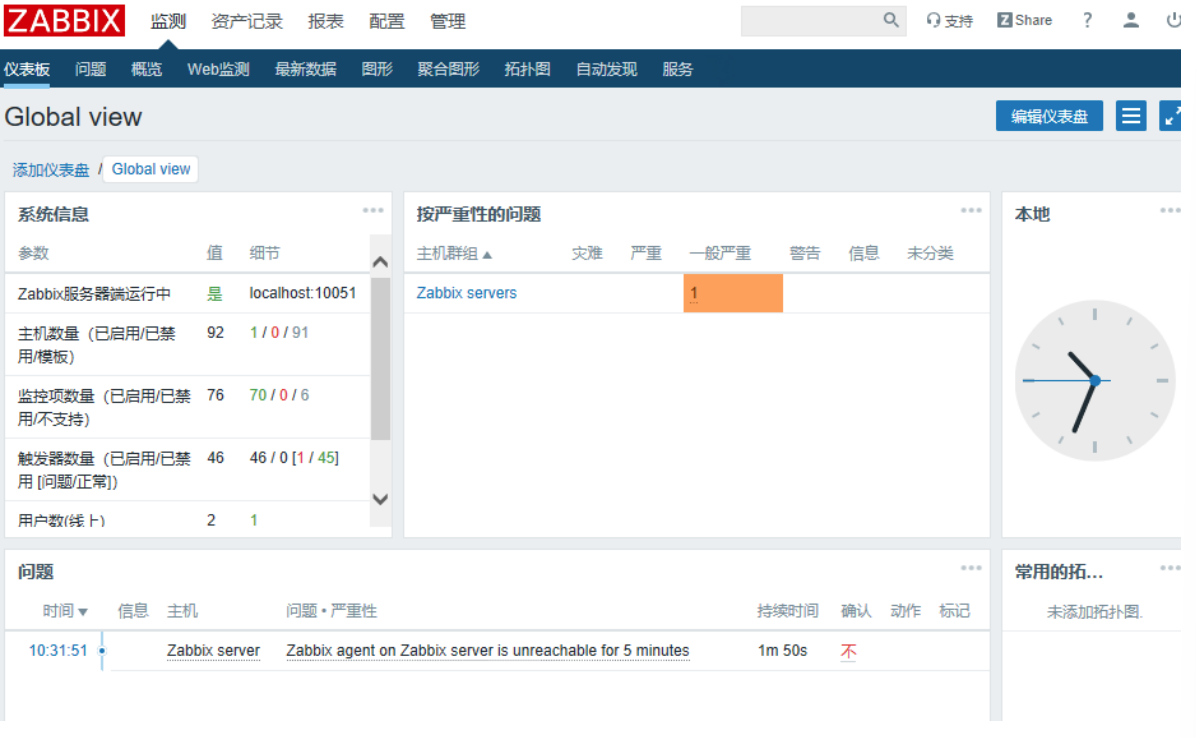This screenshot has height=738, width=1196.
Task: Open 问题 widget options menu
Action: (971, 568)
